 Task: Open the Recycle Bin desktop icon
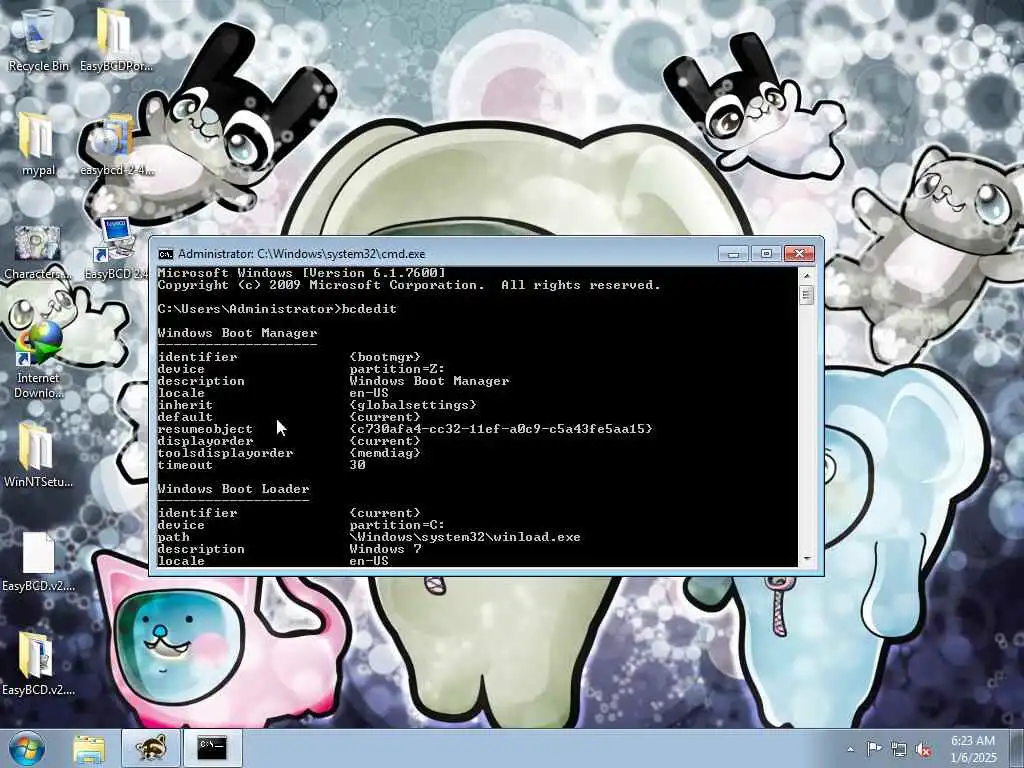38,39
